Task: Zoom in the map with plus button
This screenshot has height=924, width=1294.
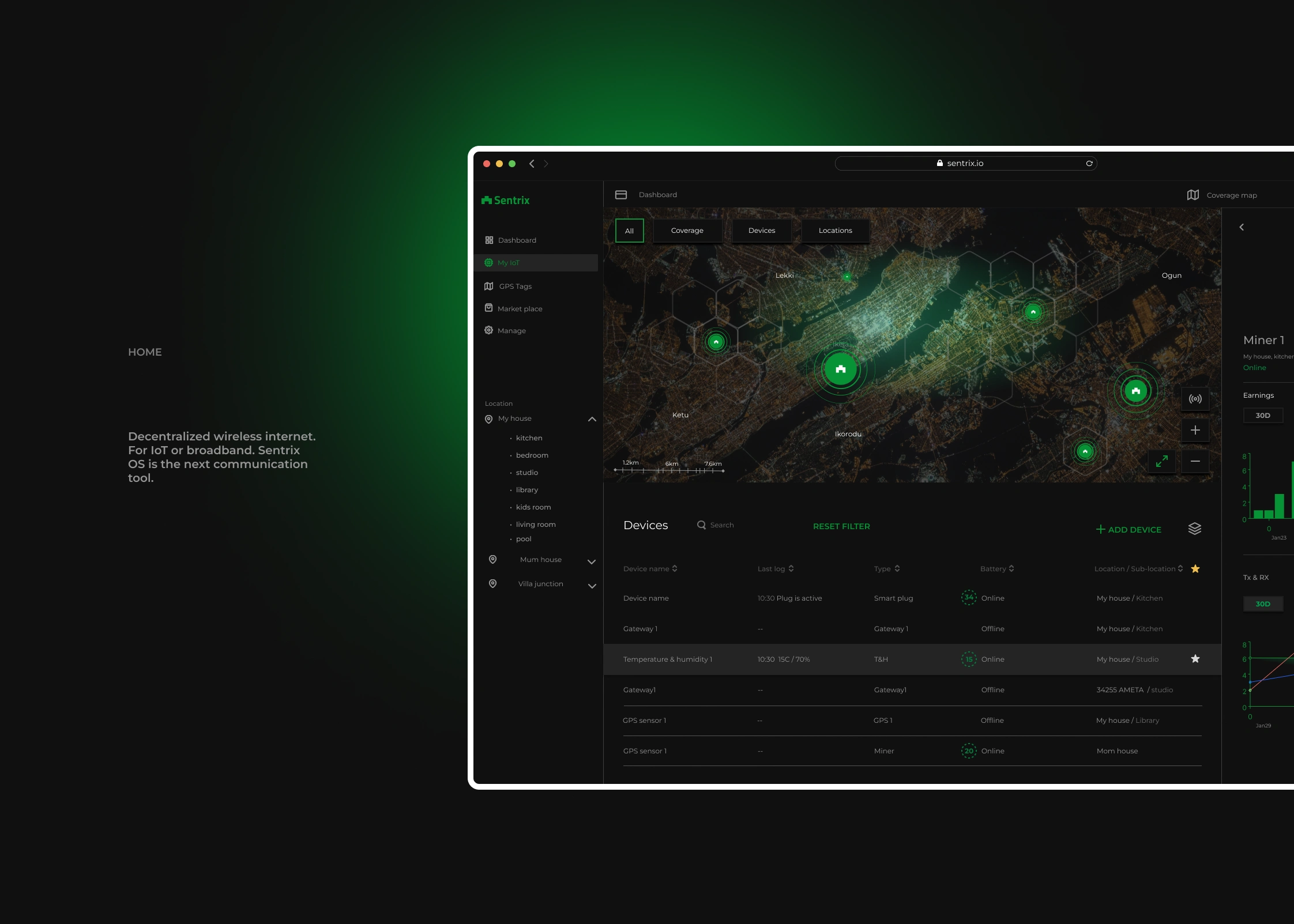Action: tap(1195, 430)
